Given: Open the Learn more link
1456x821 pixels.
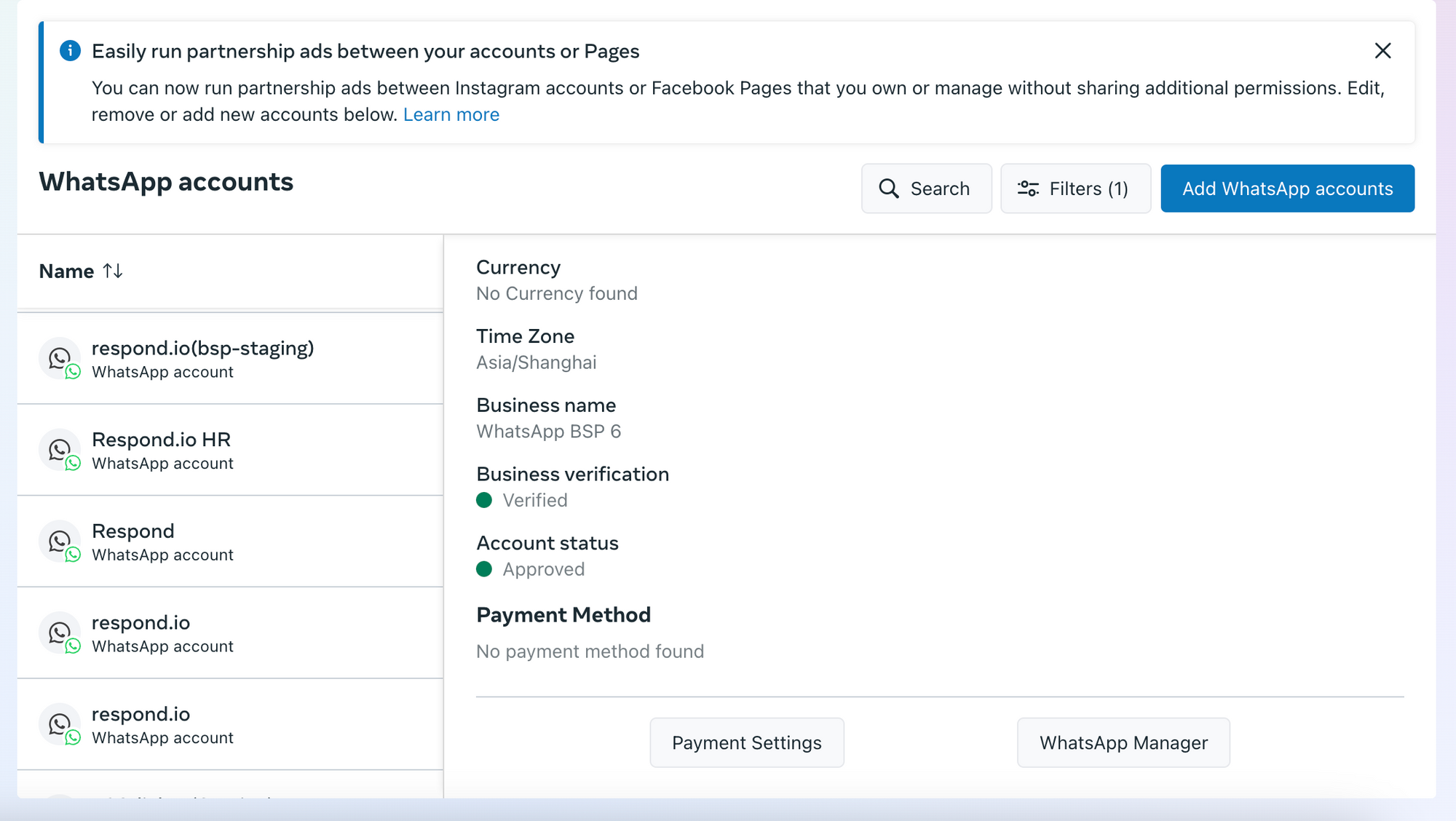Looking at the screenshot, I should click(451, 114).
